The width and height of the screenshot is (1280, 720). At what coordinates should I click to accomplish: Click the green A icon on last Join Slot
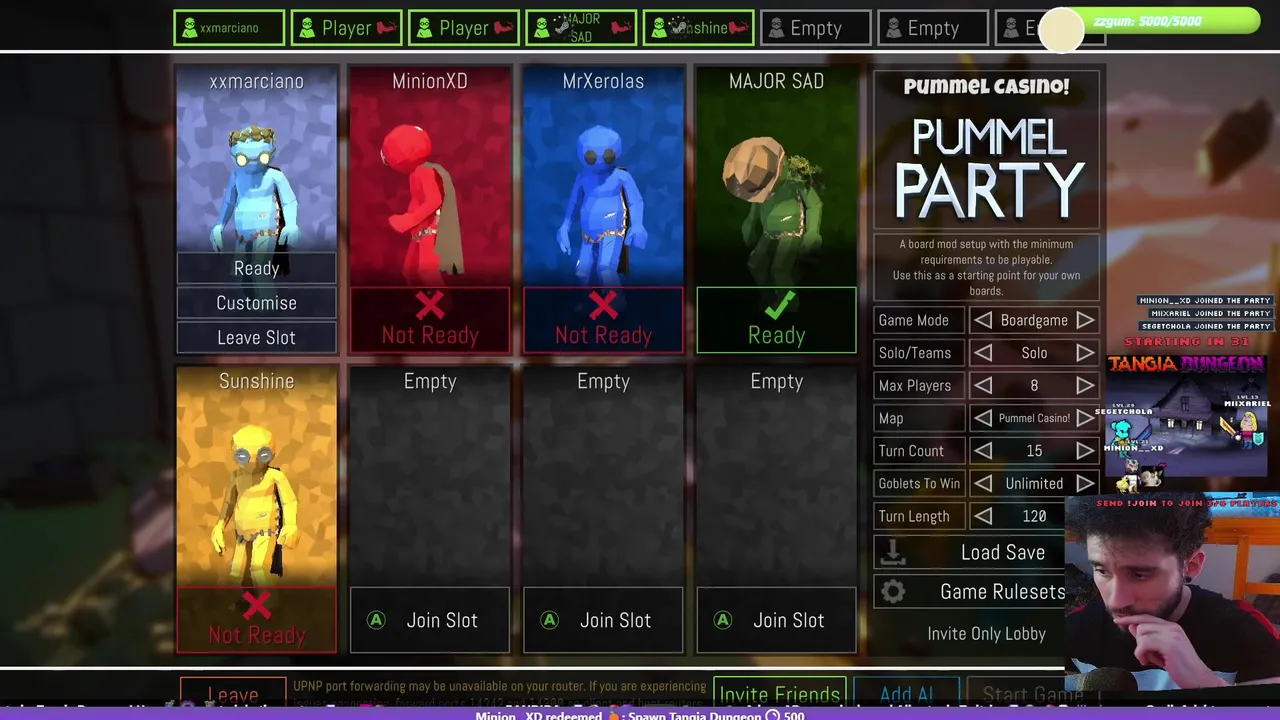click(x=723, y=620)
